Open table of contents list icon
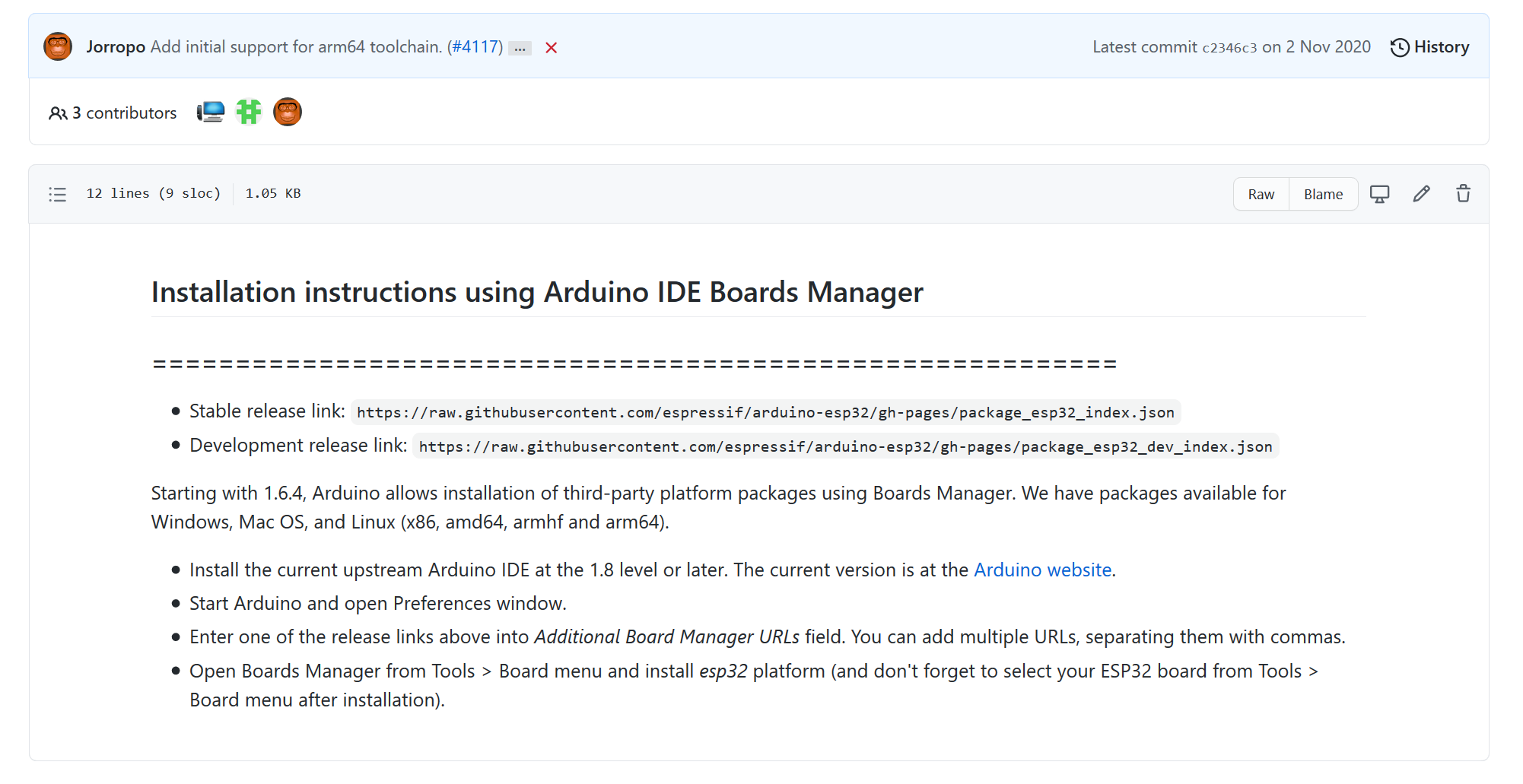The width and height of the screenshot is (1523, 784). (58, 194)
